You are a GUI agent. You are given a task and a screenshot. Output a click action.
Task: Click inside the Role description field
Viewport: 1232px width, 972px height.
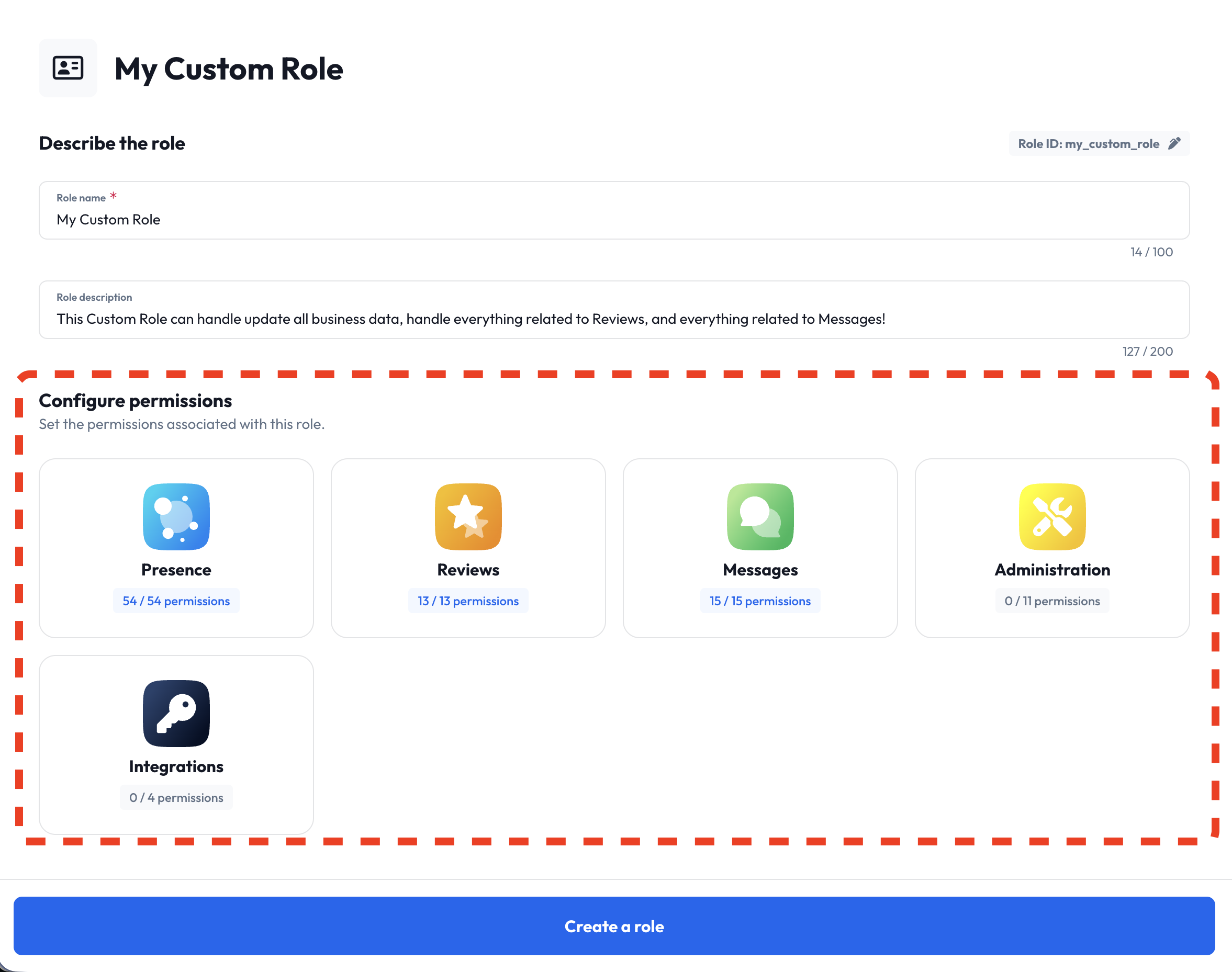(x=613, y=319)
